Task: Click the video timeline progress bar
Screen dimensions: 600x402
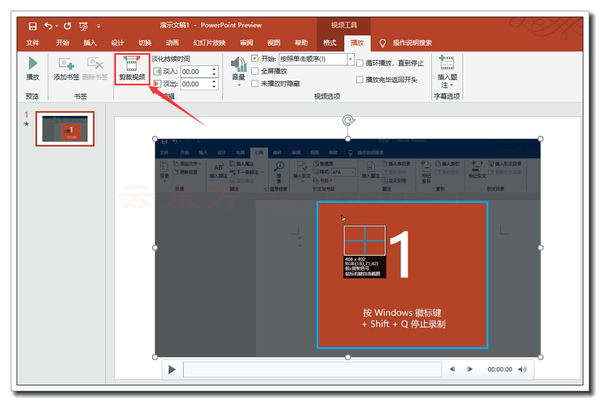Action: 312,369
